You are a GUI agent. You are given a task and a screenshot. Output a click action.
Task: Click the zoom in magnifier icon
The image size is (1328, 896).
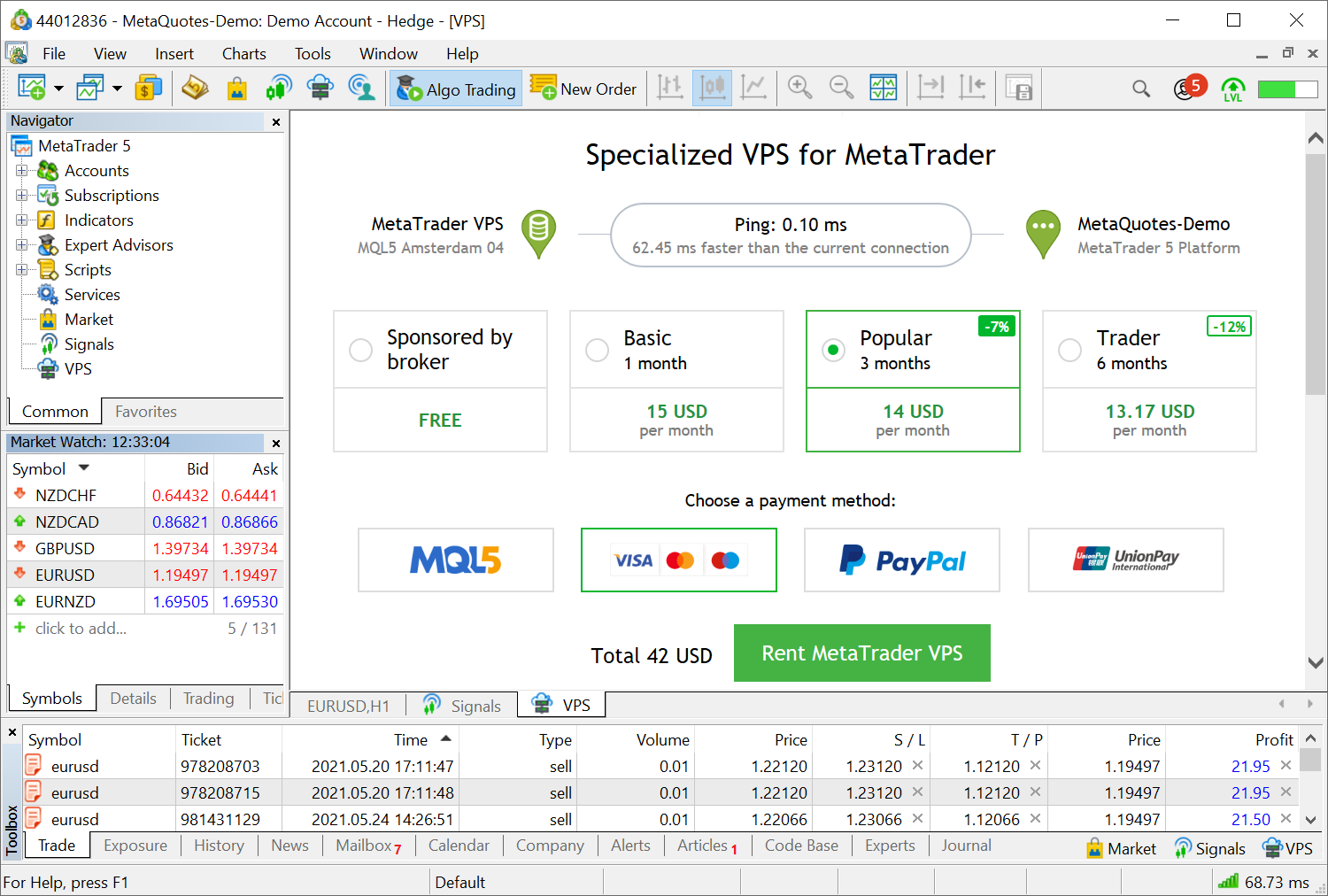(799, 88)
